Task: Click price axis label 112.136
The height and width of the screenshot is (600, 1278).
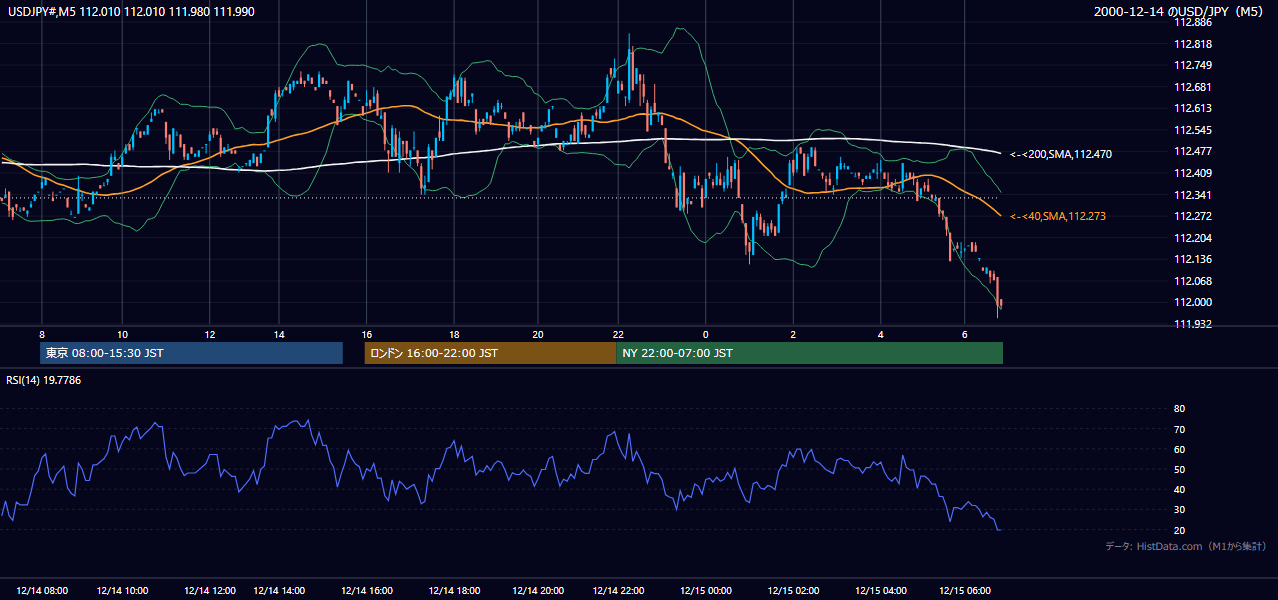Action: pos(1195,259)
